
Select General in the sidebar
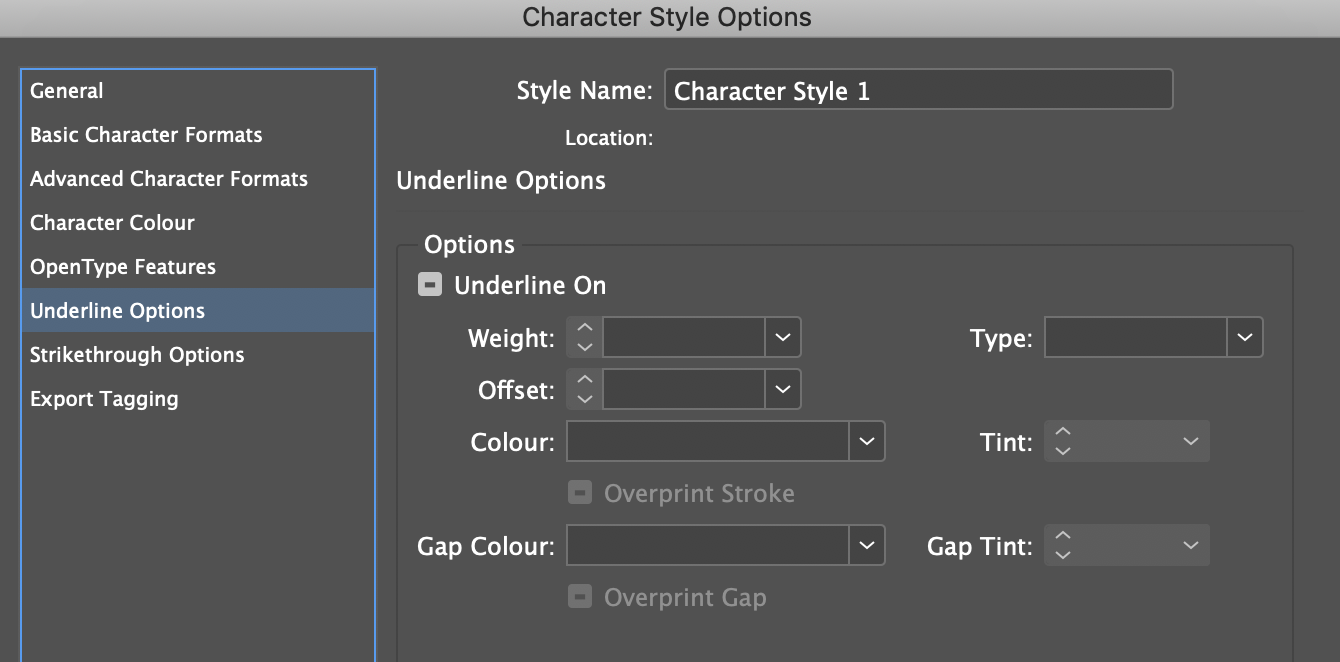[x=67, y=90]
